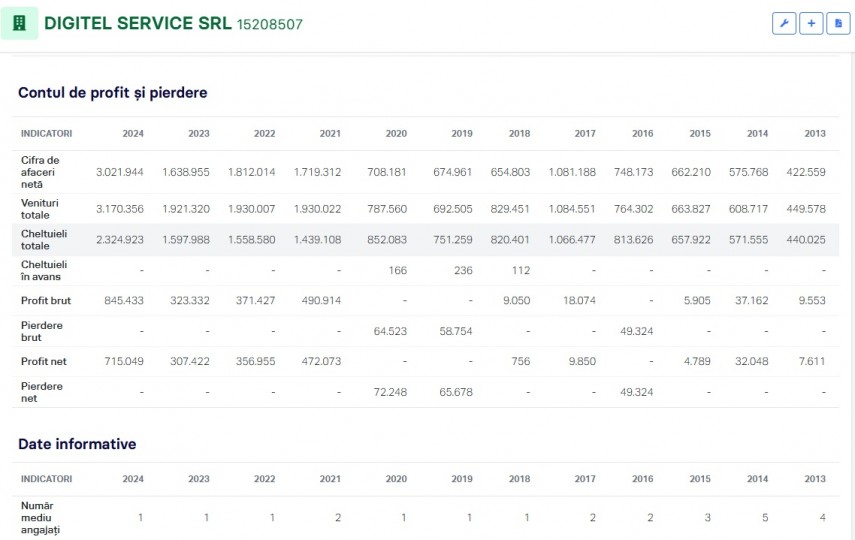This screenshot has width=855, height=540.
Task: Select the 2020 Pierdere net value 72.248
Action: pos(390,392)
